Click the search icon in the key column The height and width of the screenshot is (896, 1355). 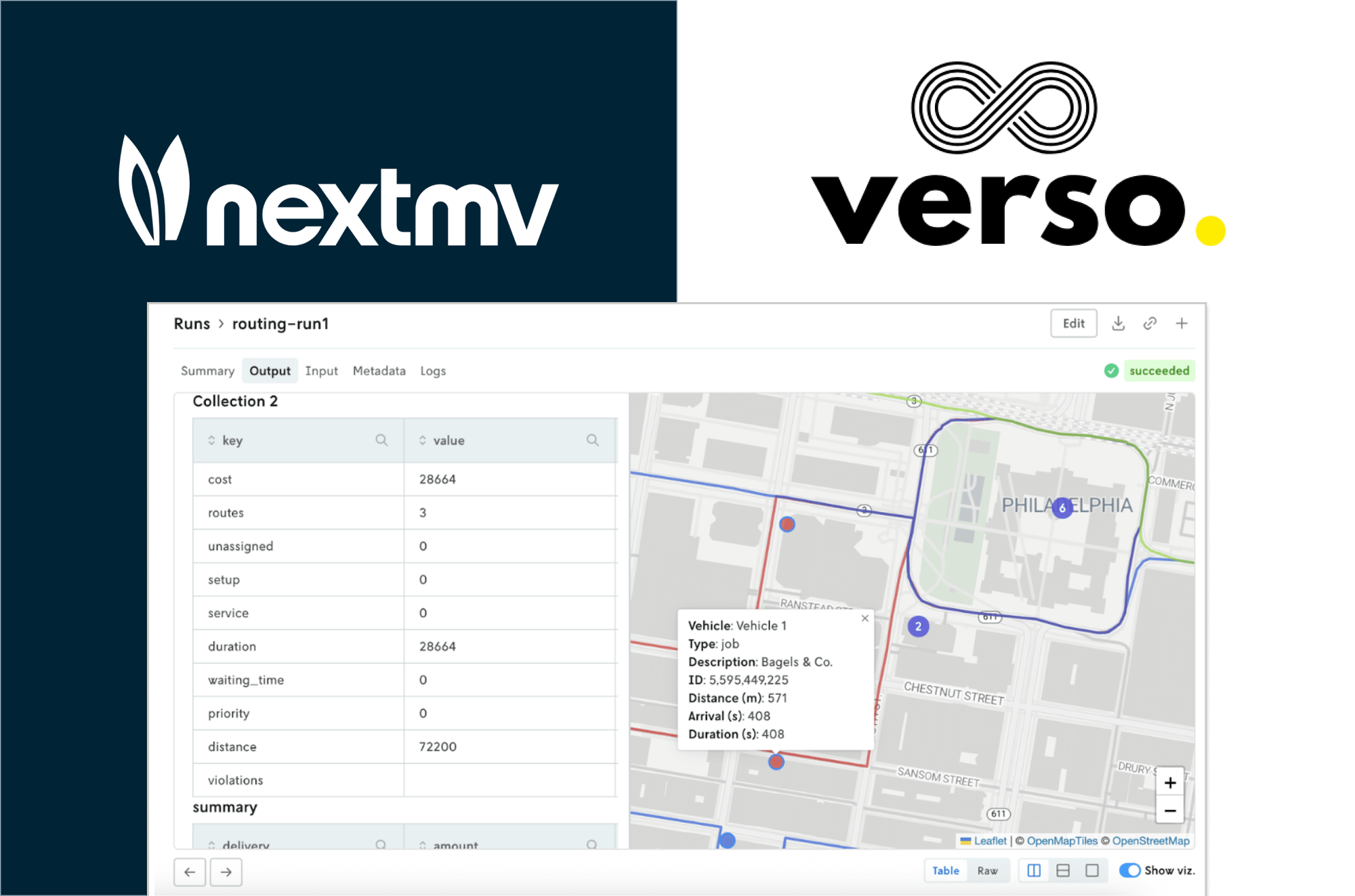point(381,440)
